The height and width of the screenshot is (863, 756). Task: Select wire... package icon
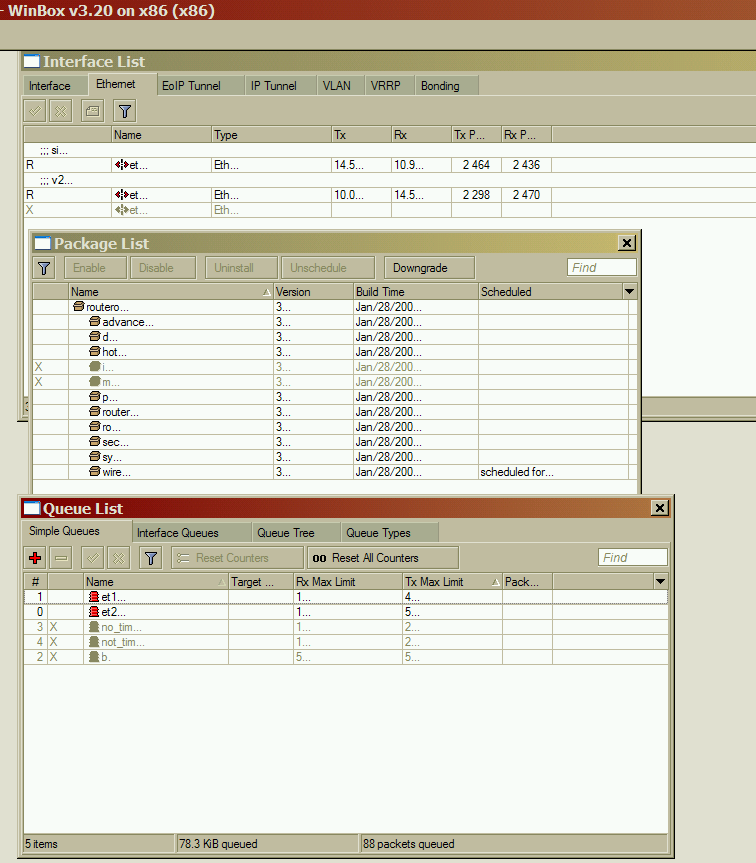coord(95,472)
